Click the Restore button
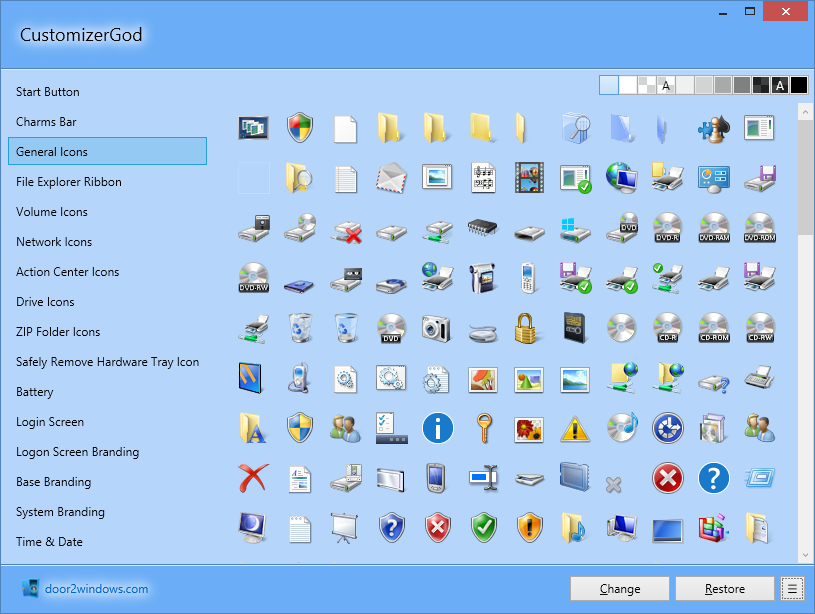The image size is (815, 614). (725, 589)
